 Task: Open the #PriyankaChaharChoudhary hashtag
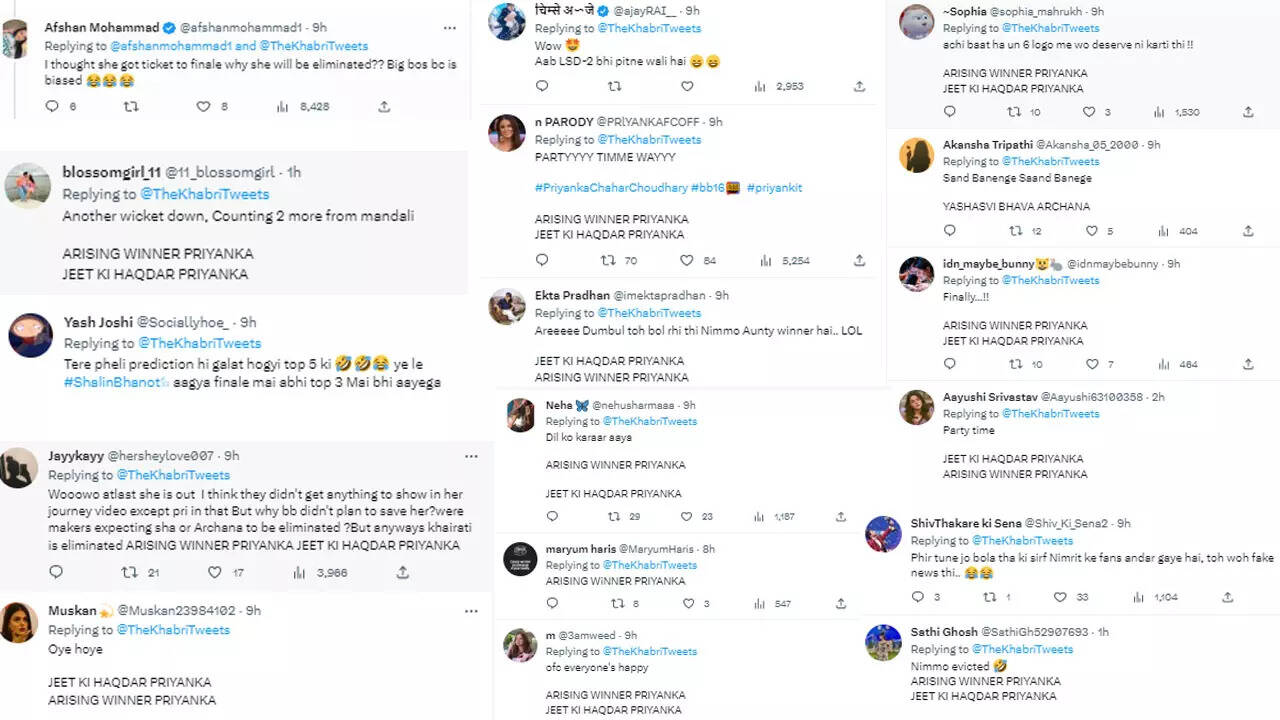[x=610, y=188]
